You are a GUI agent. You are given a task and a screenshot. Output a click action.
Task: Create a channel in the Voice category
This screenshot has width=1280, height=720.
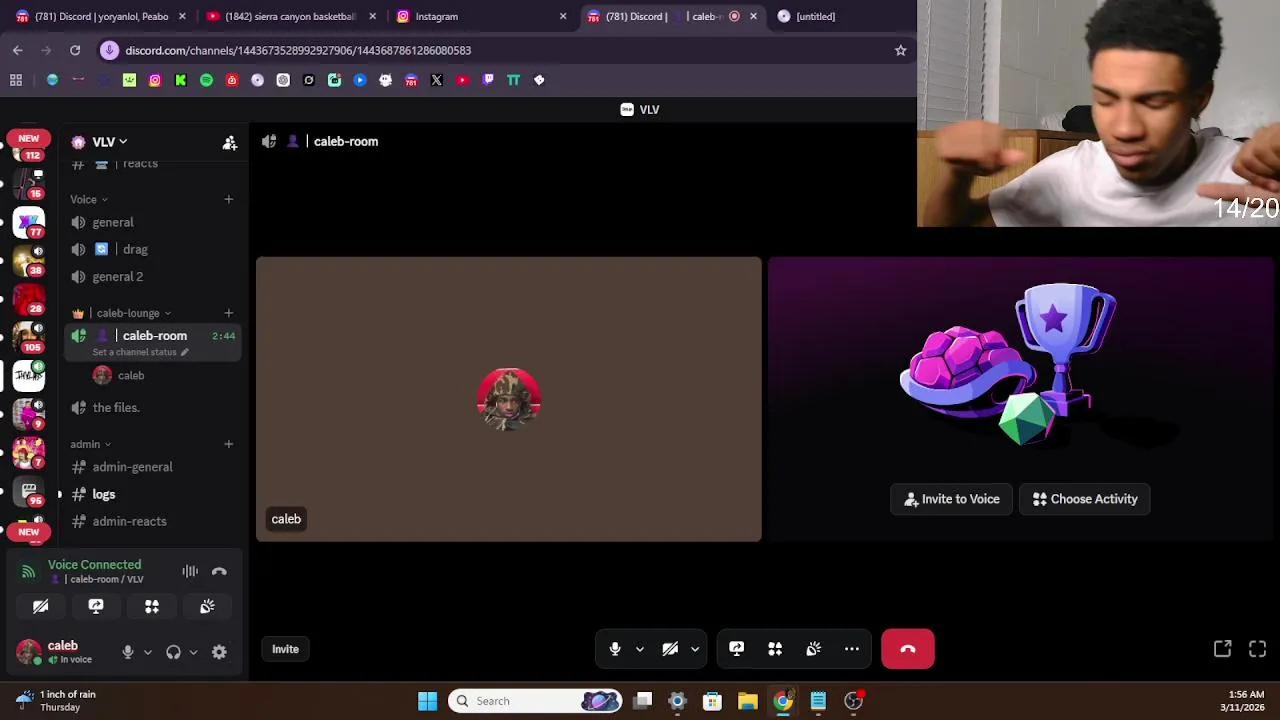[228, 199]
